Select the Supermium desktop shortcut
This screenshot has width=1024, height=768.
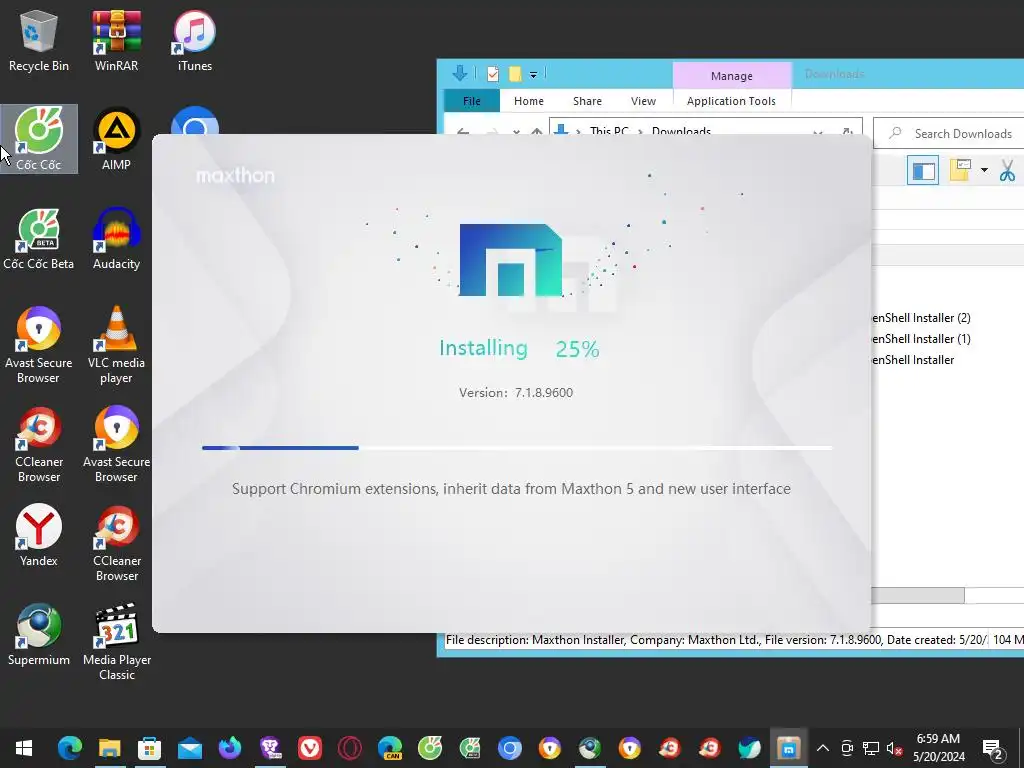coord(39,635)
